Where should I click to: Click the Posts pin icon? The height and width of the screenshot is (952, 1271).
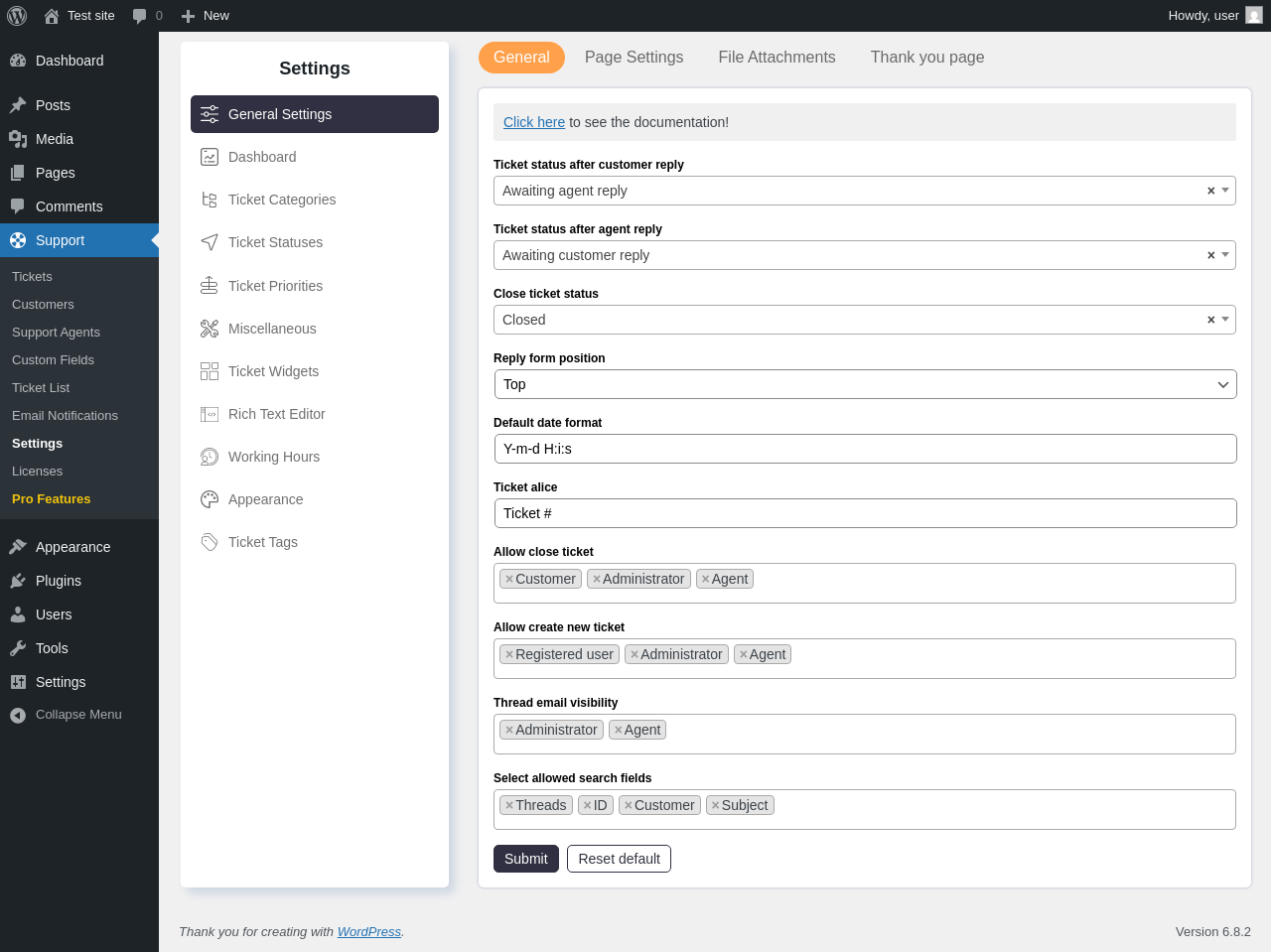click(x=18, y=105)
